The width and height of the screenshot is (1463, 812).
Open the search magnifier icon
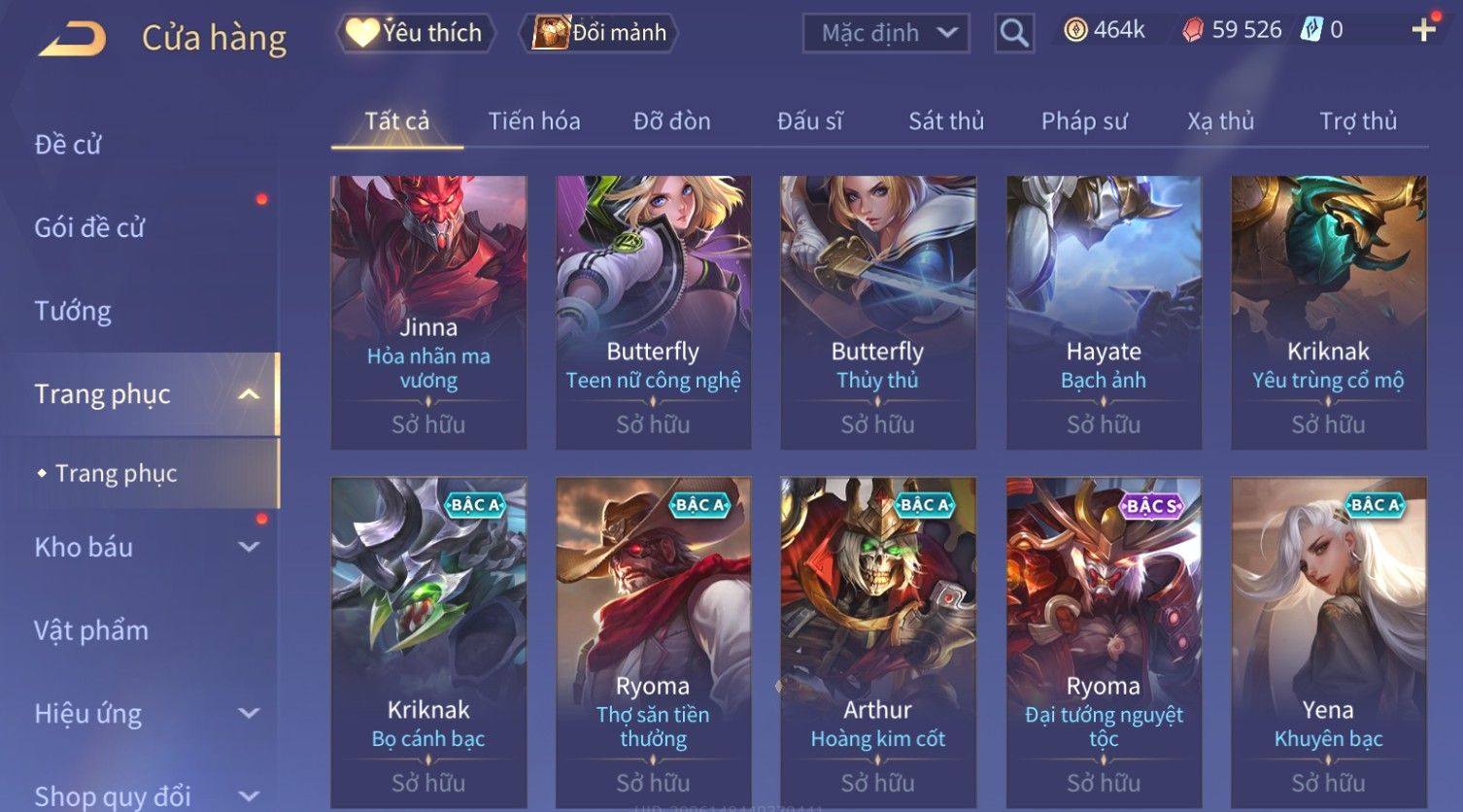(1014, 33)
